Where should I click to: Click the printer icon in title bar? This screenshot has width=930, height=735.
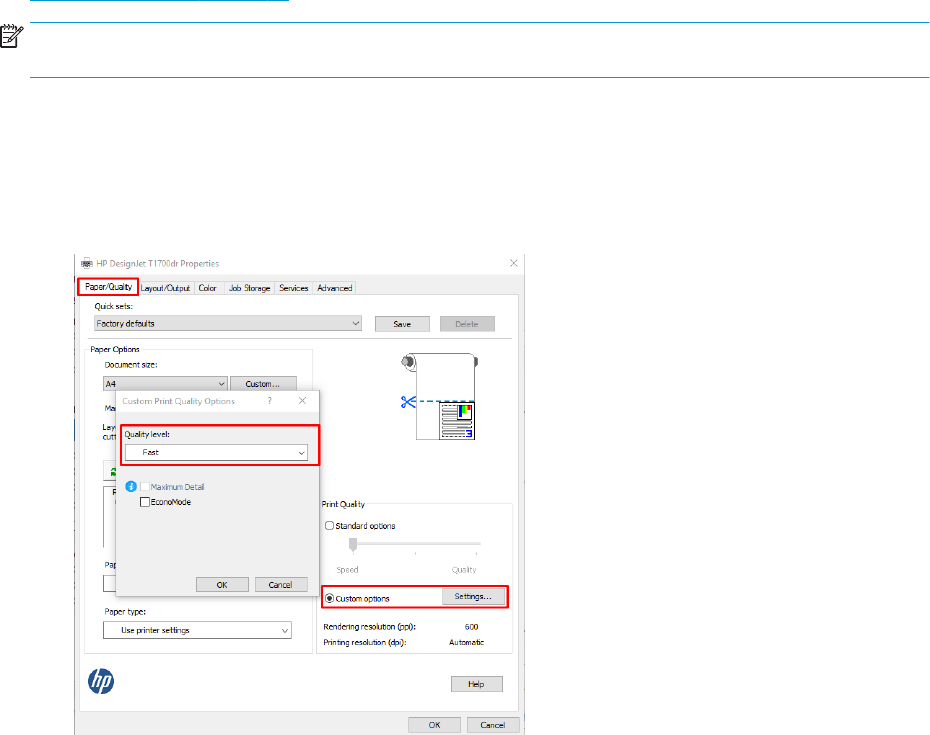[x=87, y=263]
